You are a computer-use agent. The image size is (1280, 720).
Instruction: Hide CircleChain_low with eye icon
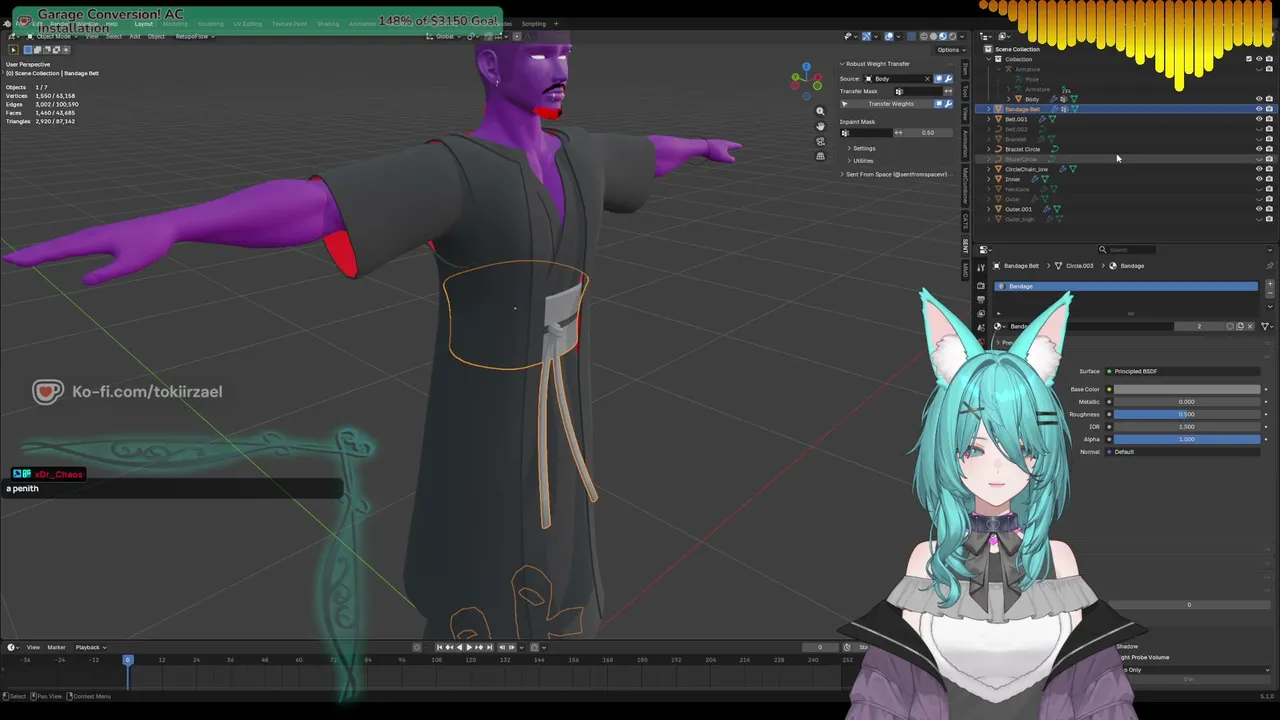[x=1259, y=169]
